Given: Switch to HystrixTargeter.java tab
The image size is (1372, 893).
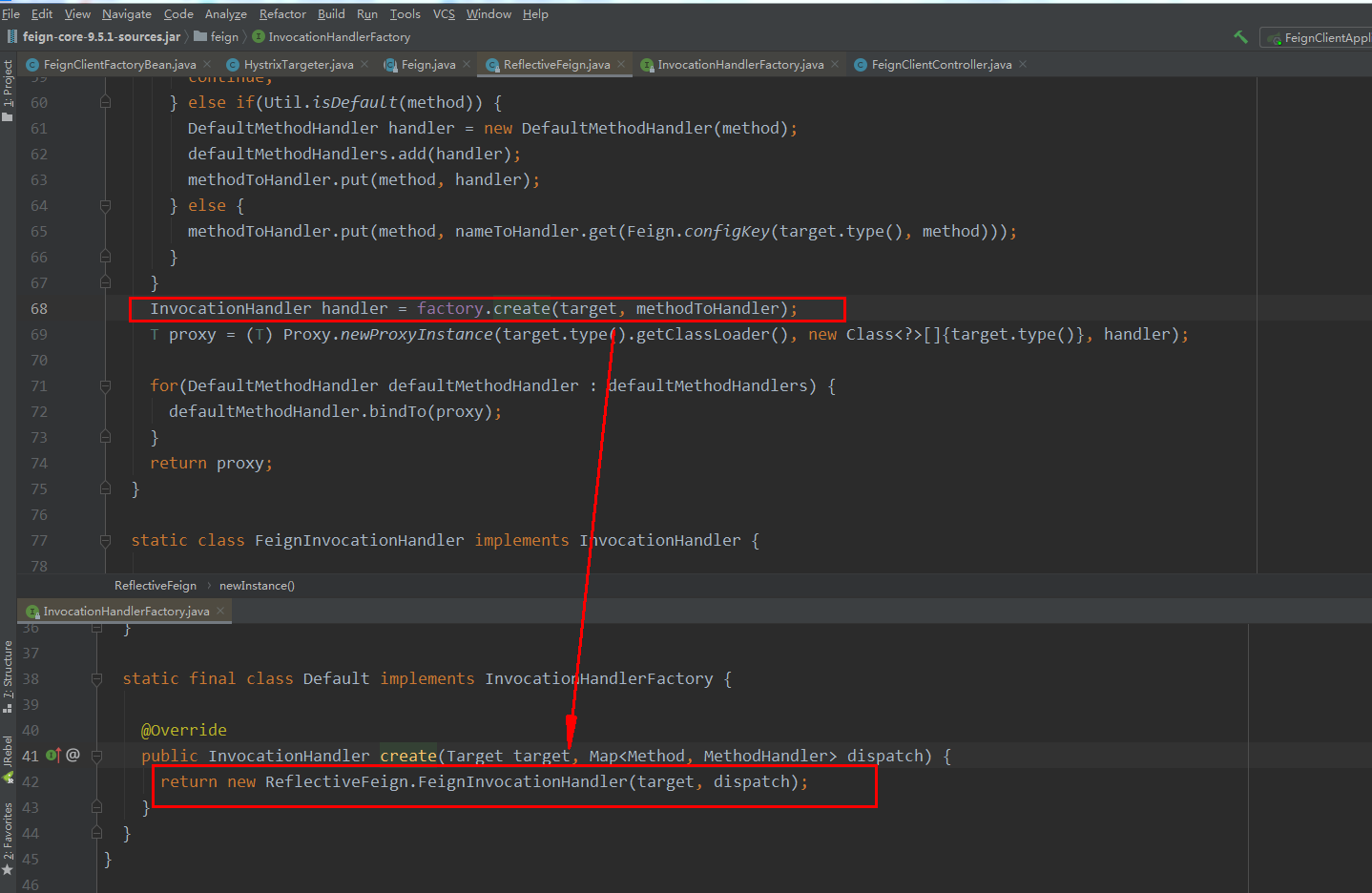Looking at the screenshot, I should [298, 65].
